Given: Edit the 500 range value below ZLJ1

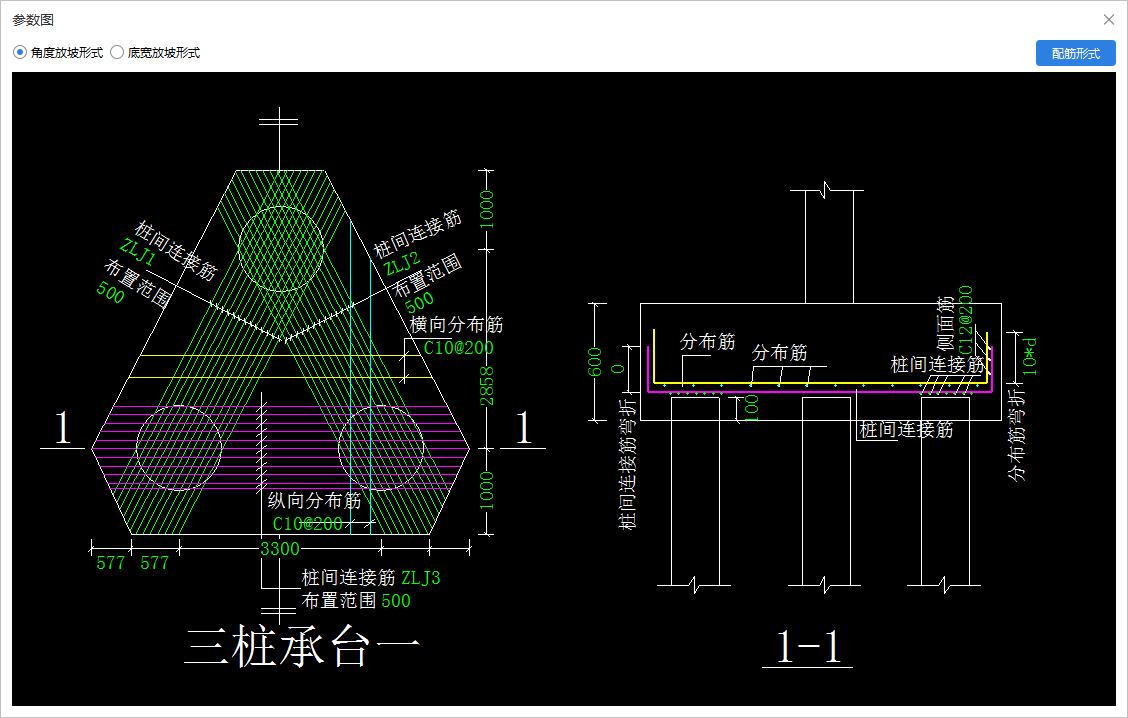Looking at the screenshot, I should point(110,292).
